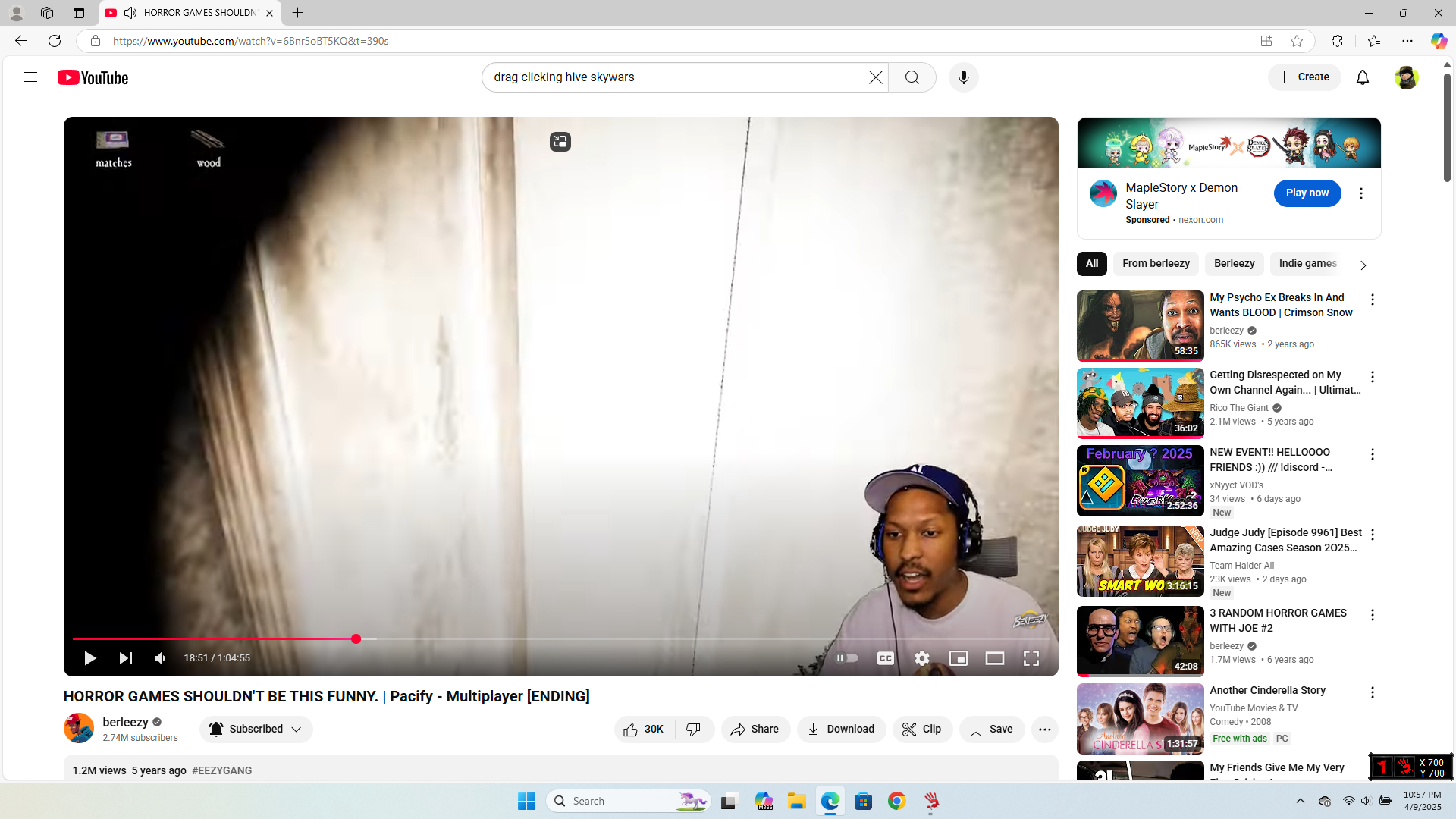1456x819 pixels.
Task: Open Google Chrome from the taskbar
Action: (897, 801)
